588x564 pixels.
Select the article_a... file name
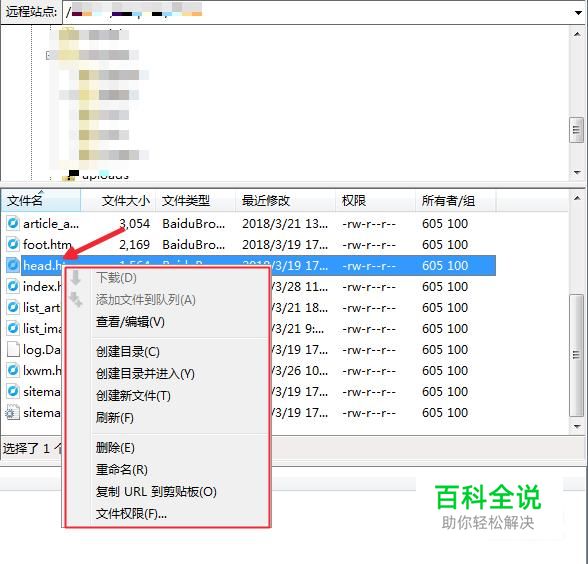click(x=51, y=224)
